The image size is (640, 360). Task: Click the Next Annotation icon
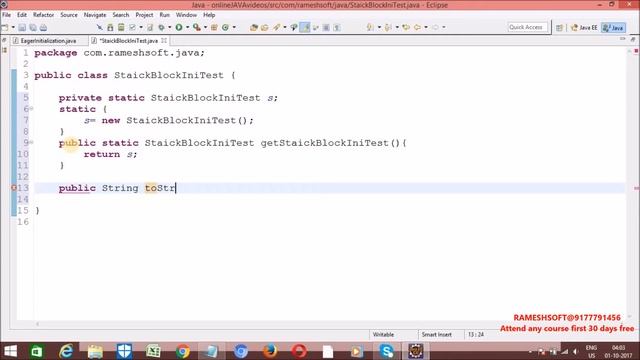pos(370,27)
